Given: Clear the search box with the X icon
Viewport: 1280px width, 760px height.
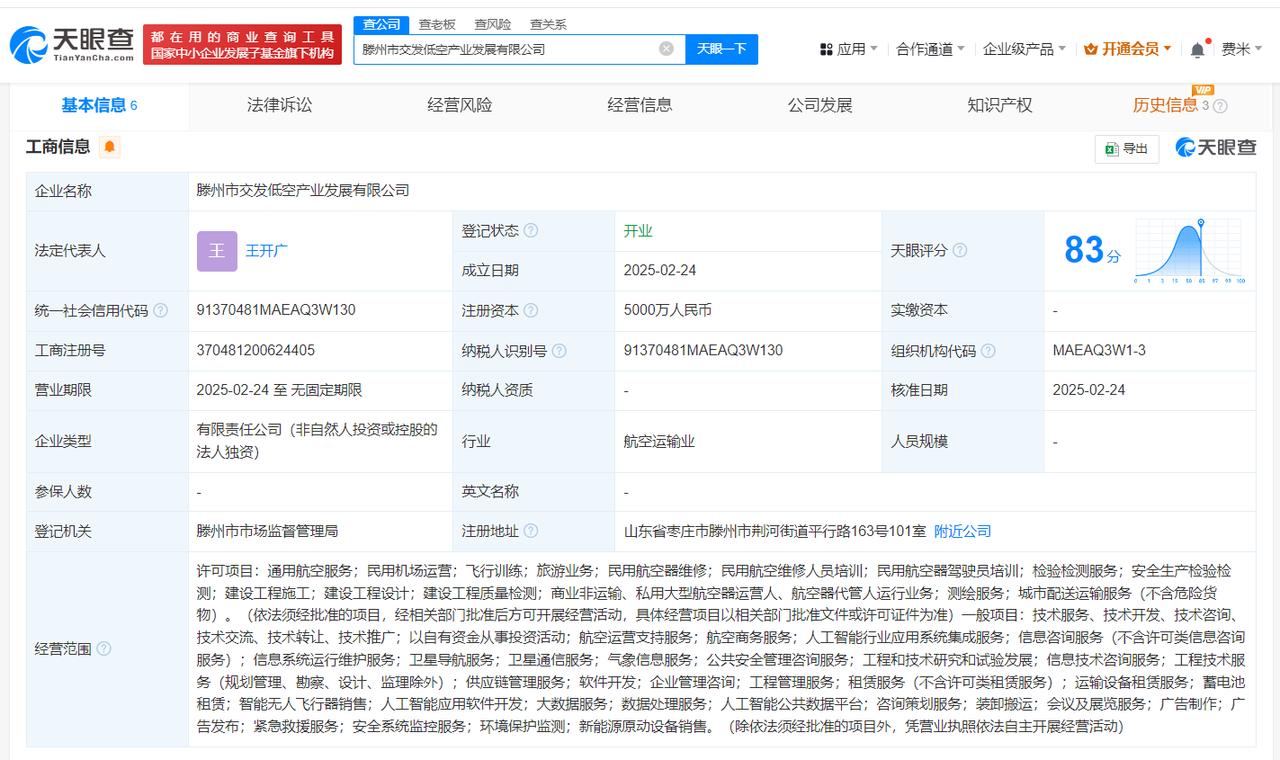Looking at the screenshot, I should (x=666, y=49).
